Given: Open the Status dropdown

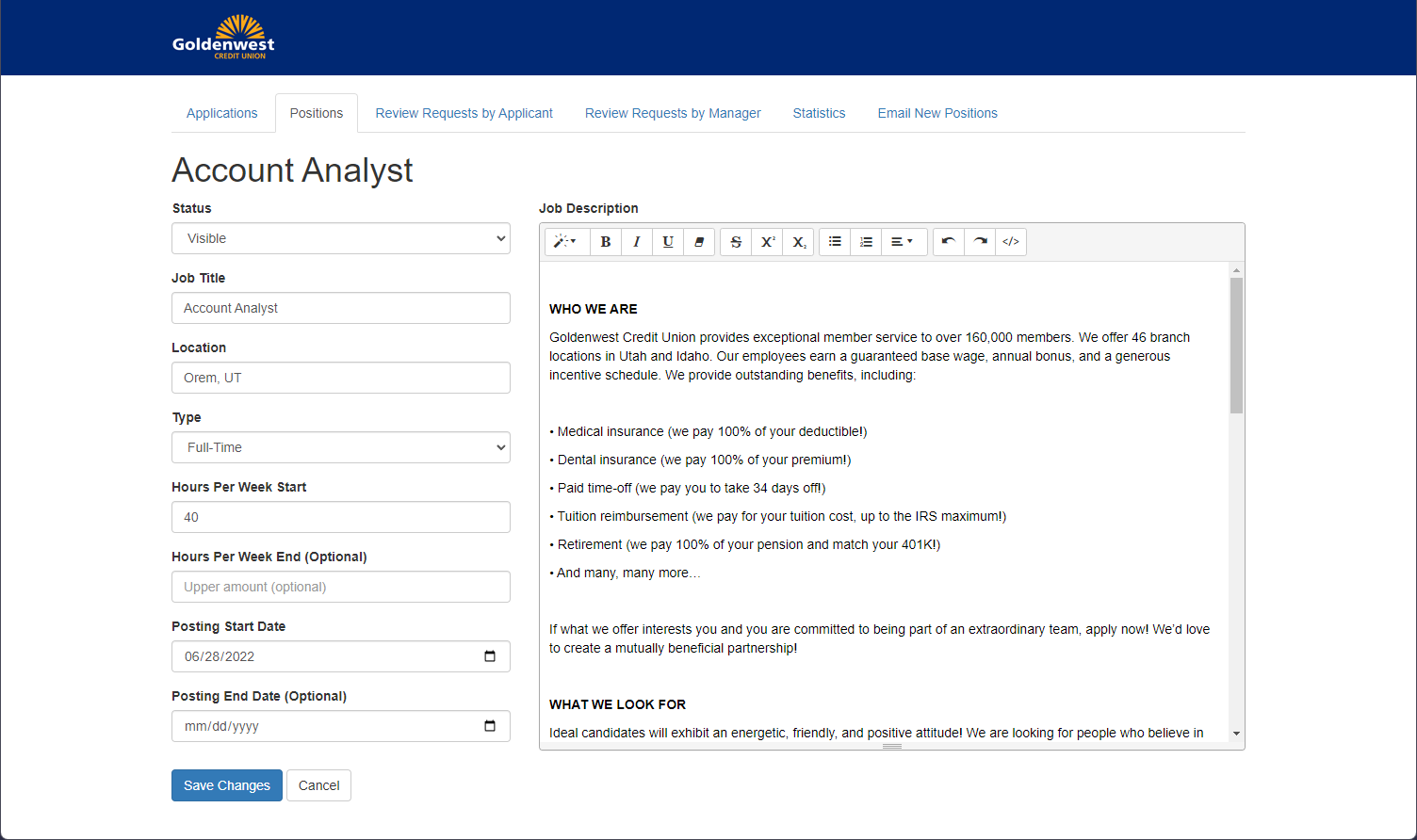Looking at the screenshot, I should (340, 238).
